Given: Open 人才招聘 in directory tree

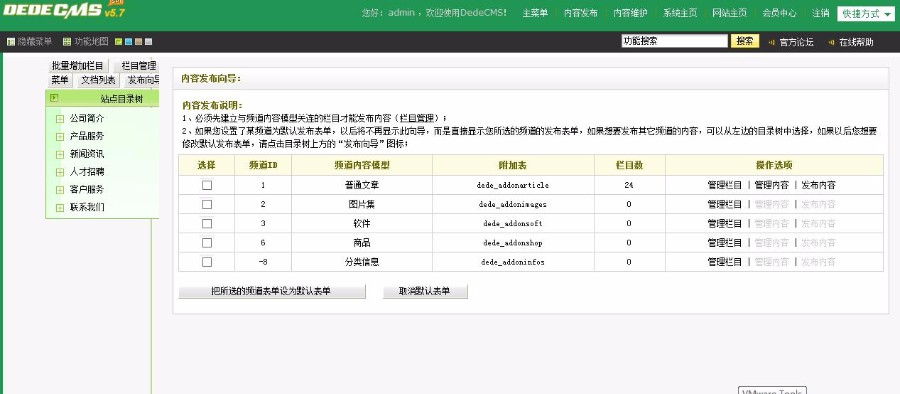Looking at the screenshot, I should [87, 172].
